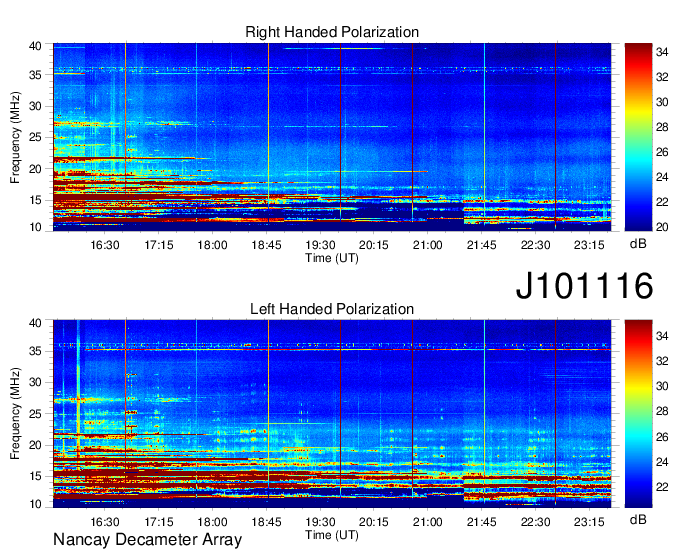The image size is (680, 552).
Task: Click the 40 MHz tick of Left Handed plot
Action: [35, 323]
